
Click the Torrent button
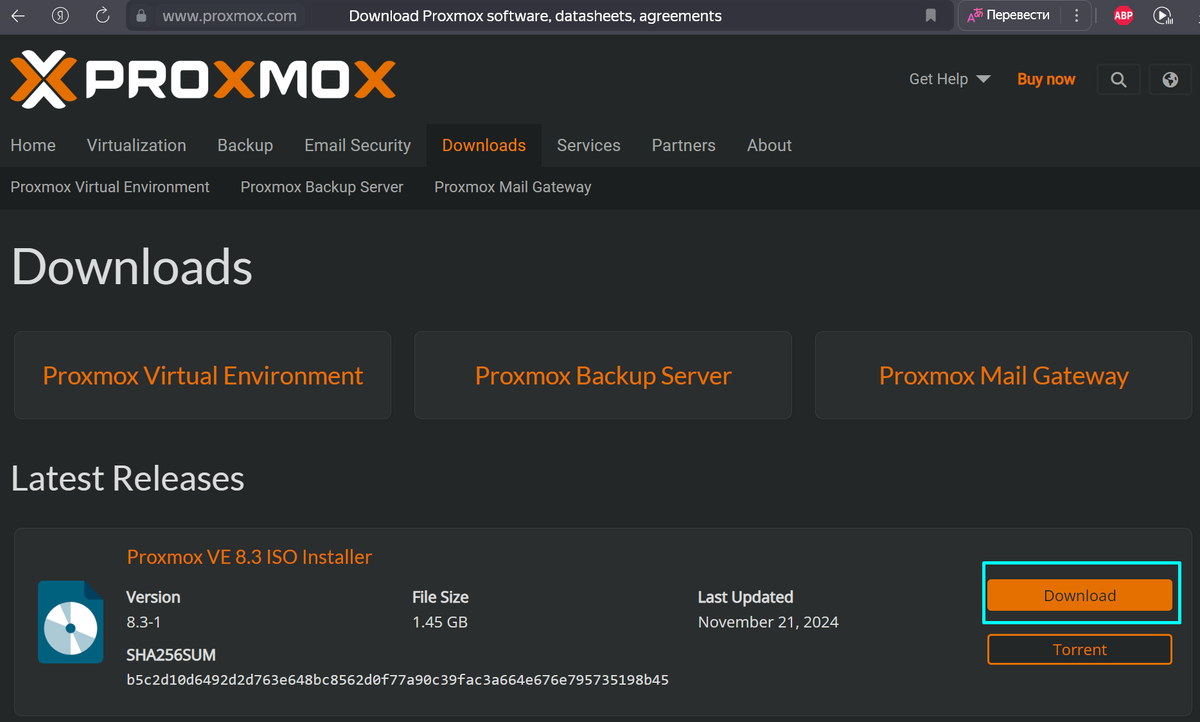click(x=1080, y=649)
